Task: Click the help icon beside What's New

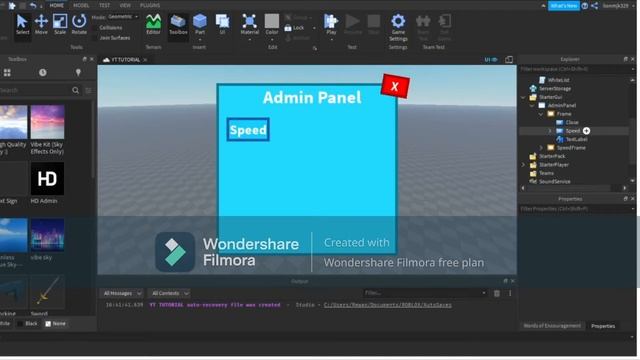Action: [x=585, y=6]
